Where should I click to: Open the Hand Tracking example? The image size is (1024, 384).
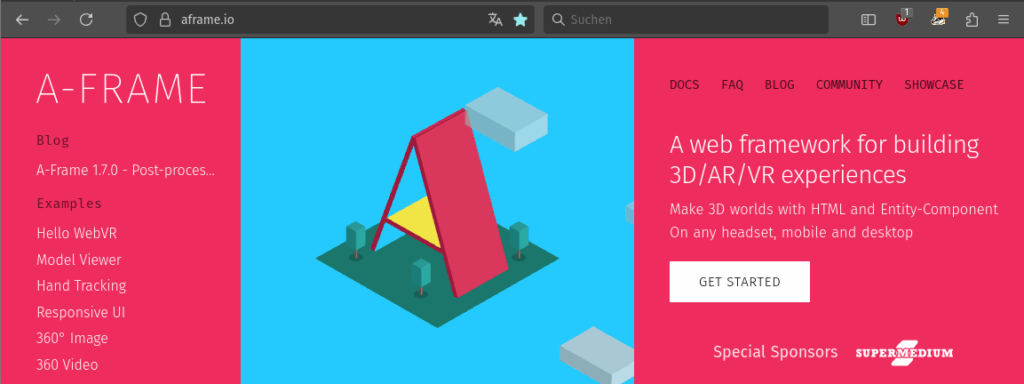tap(82, 286)
